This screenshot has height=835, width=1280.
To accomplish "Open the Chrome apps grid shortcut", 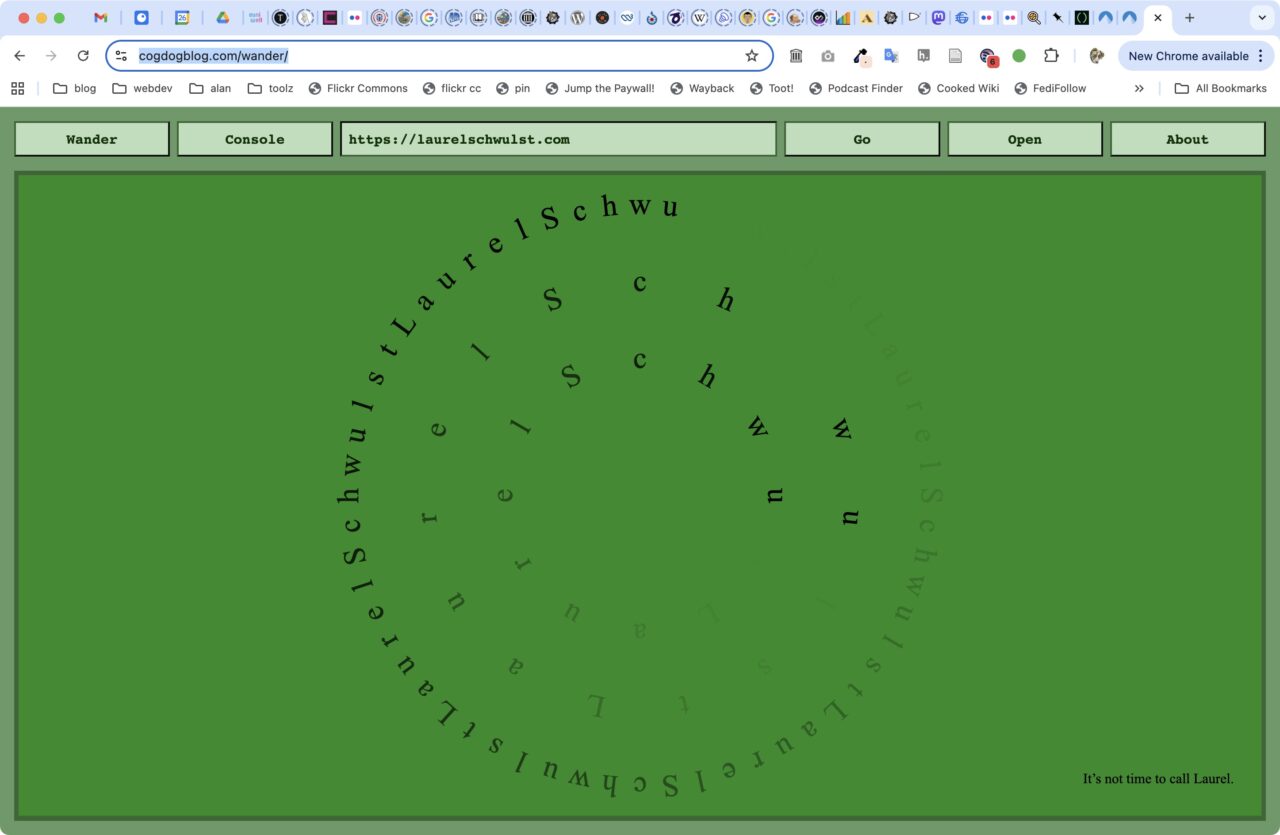I will (x=18, y=88).
